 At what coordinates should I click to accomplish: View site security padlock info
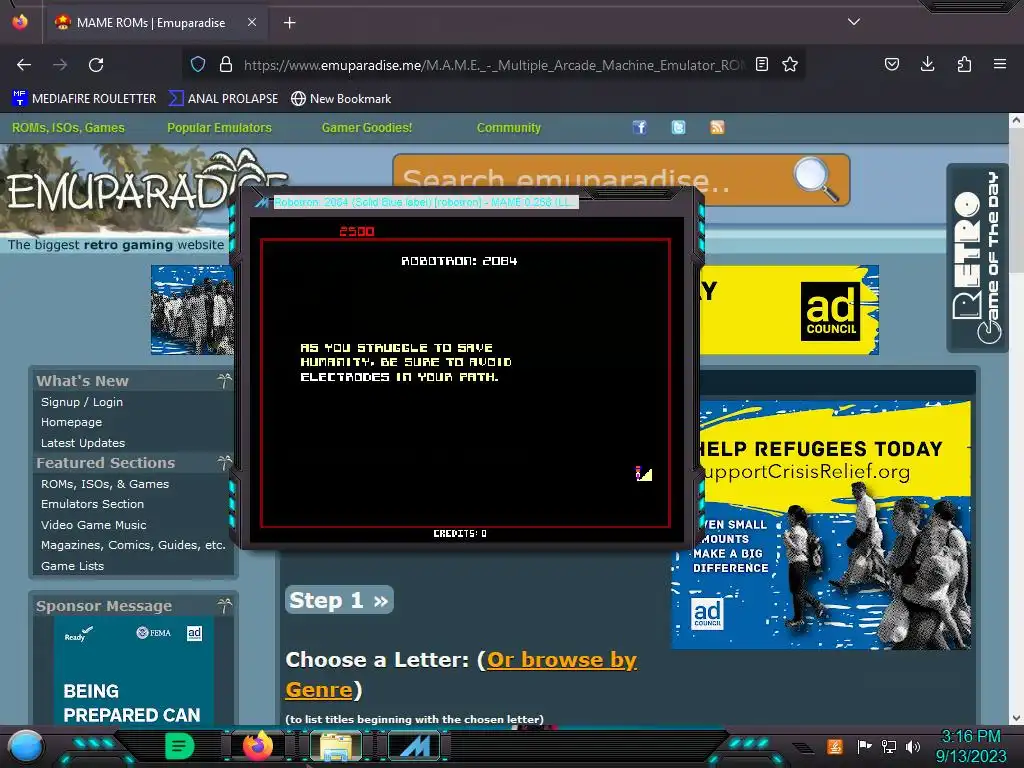[x=226, y=64]
